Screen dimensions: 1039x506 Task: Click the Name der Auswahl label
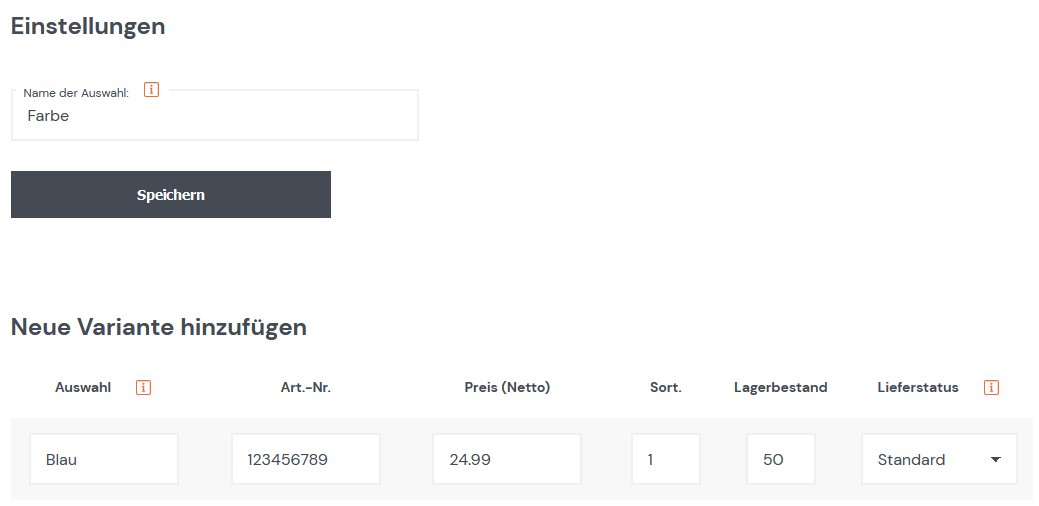[x=76, y=93]
